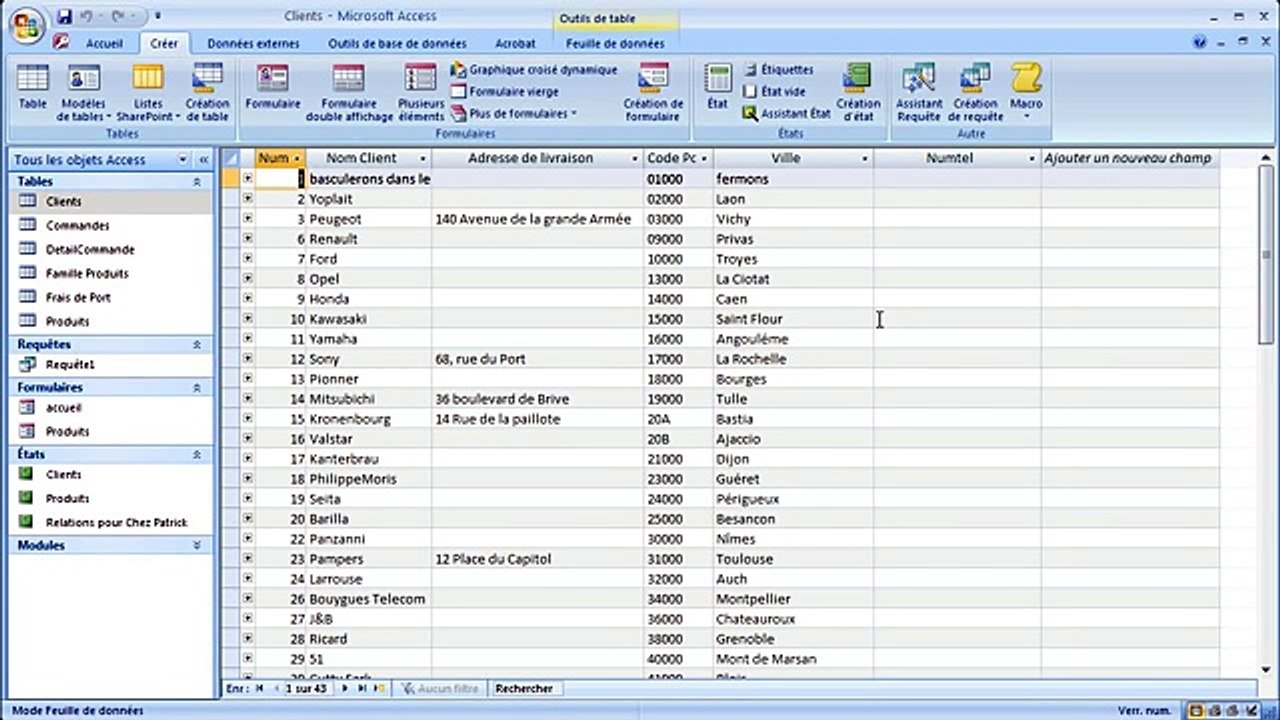The width and height of the screenshot is (1280, 720).
Task: Create new record navigation button
Action: pyautogui.click(x=379, y=688)
